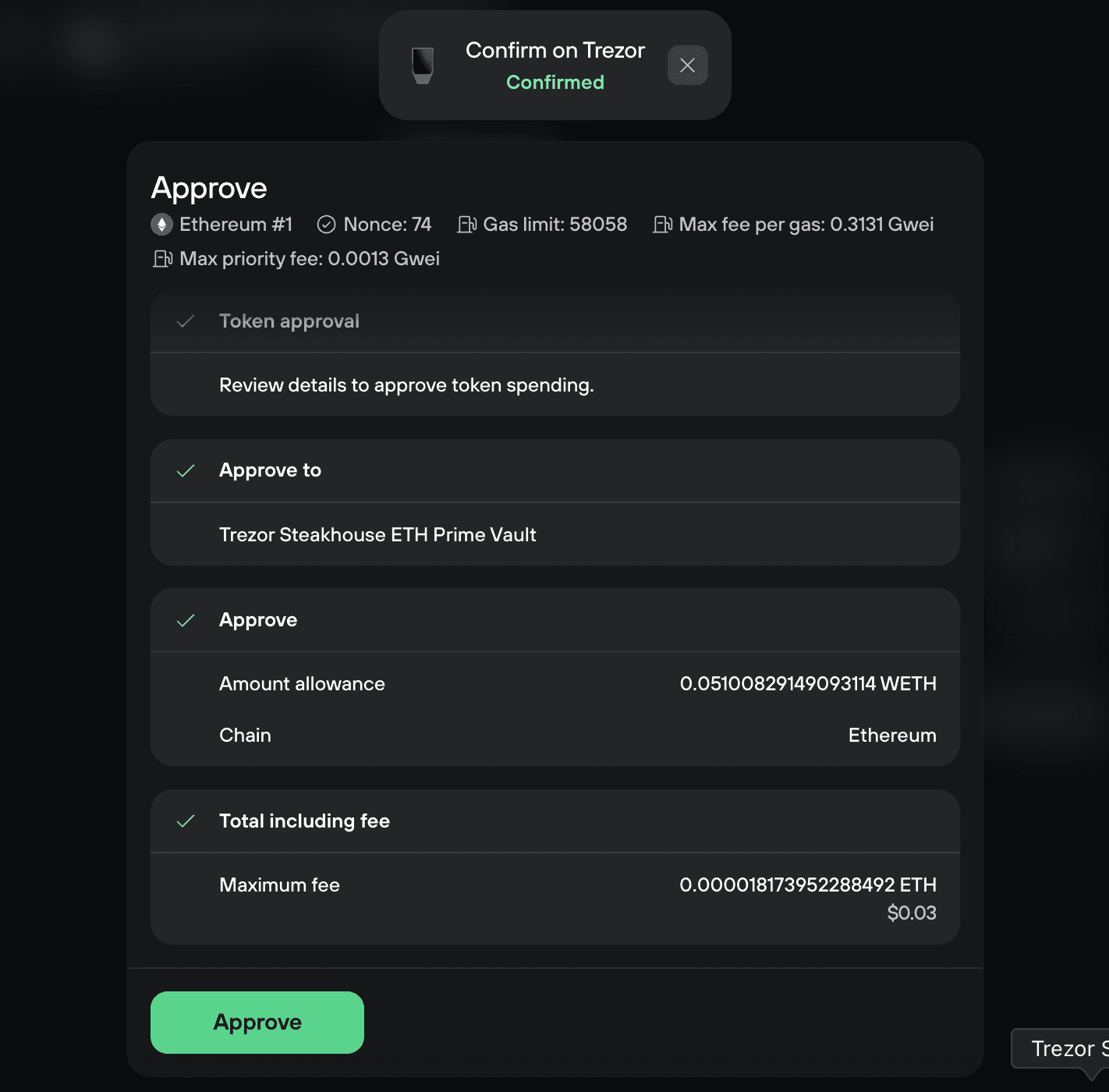Click the 'Confirm on Trezor' title
Image resolution: width=1109 pixels, height=1092 pixels.
coord(555,50)
